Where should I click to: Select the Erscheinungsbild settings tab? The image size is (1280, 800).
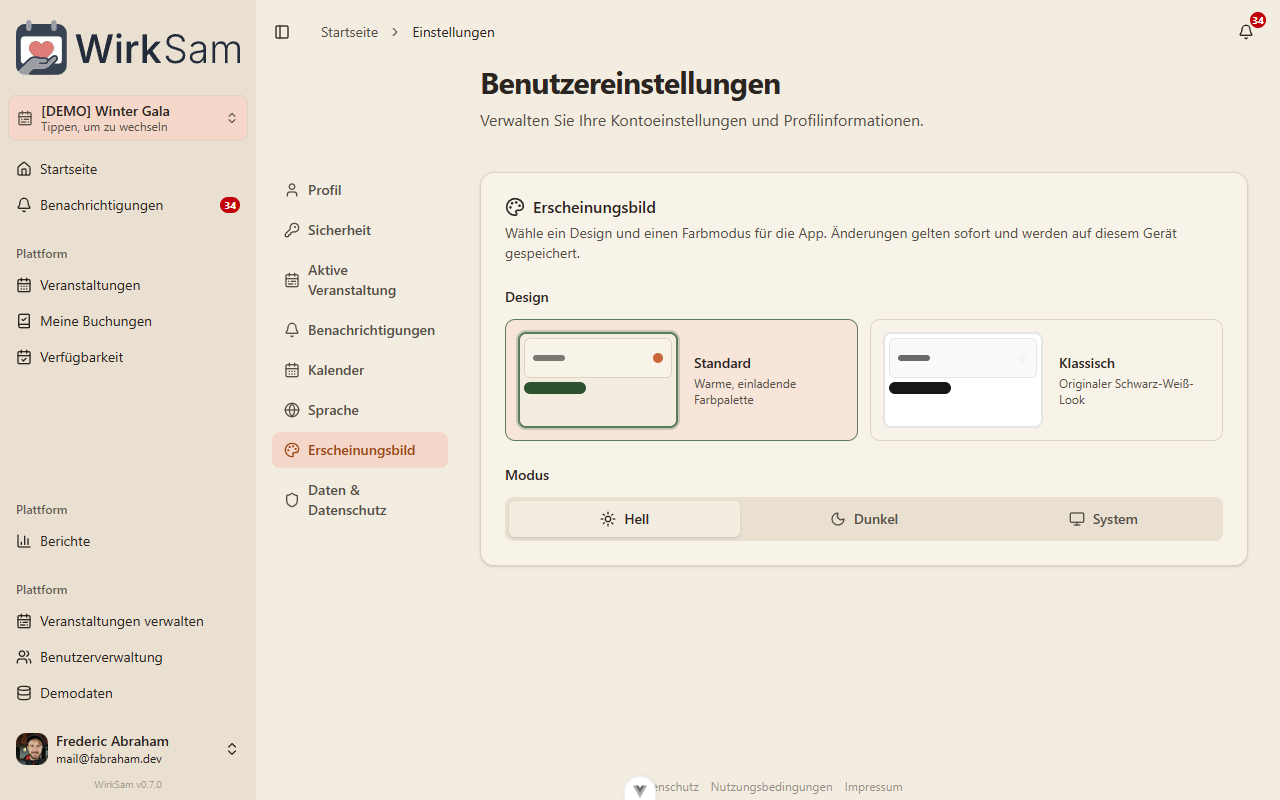[x=360, y=450]
